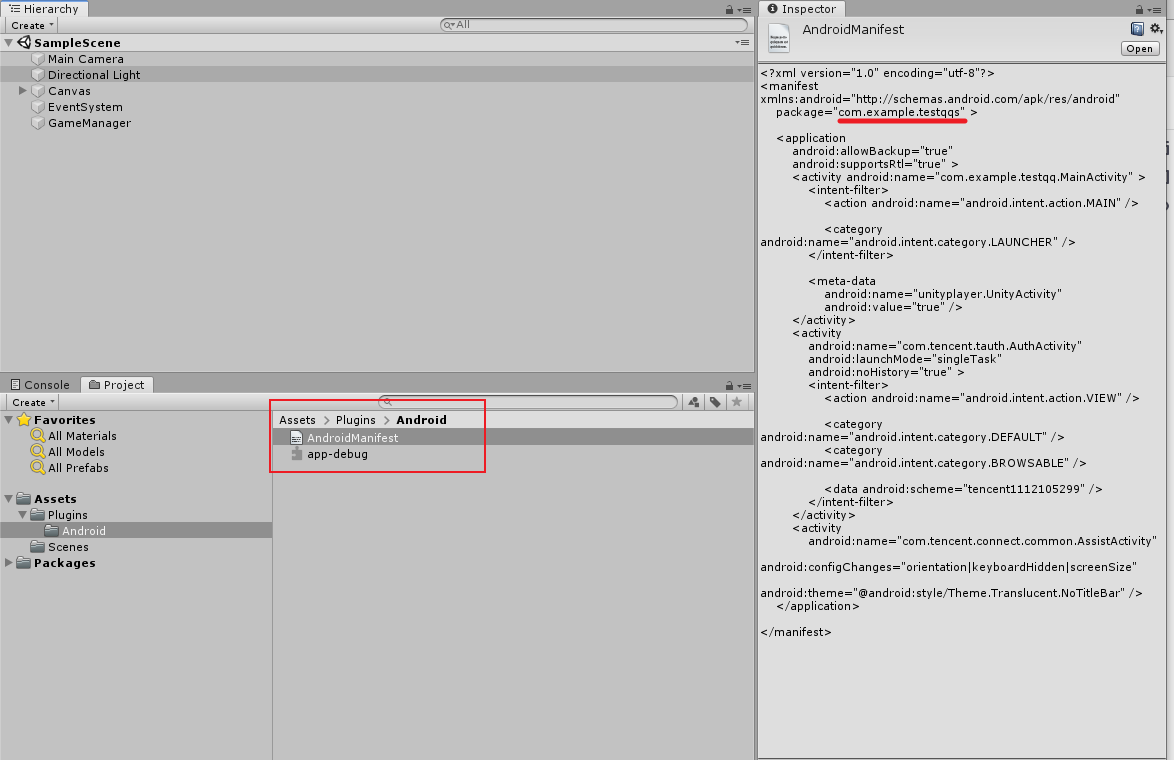Image resolution: width=1174 pixels, height=760 pixels.
Task: Open the Inspector panel options menu
Action: coord(1154,10)
